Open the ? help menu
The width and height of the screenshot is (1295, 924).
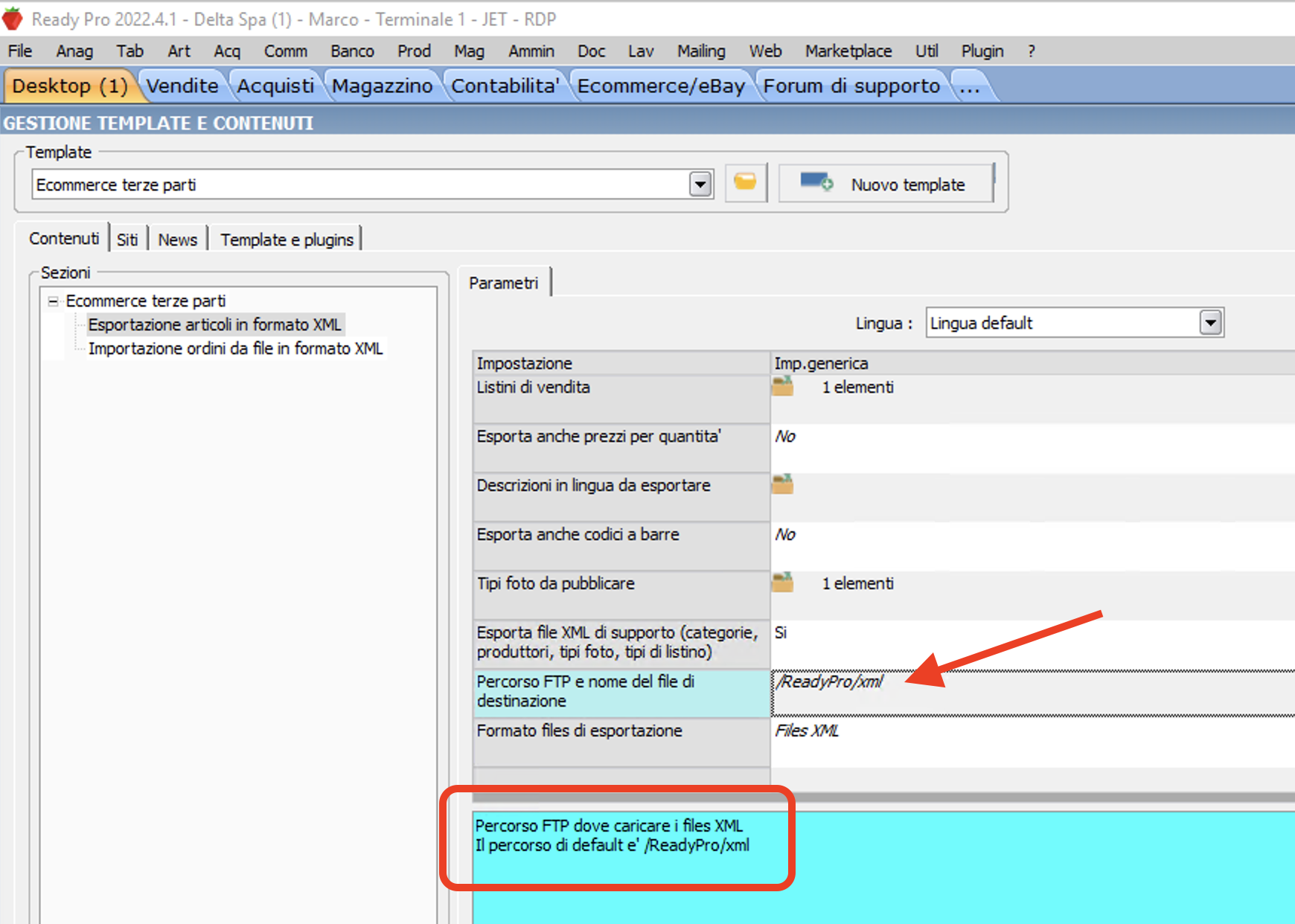(1031, 51)
